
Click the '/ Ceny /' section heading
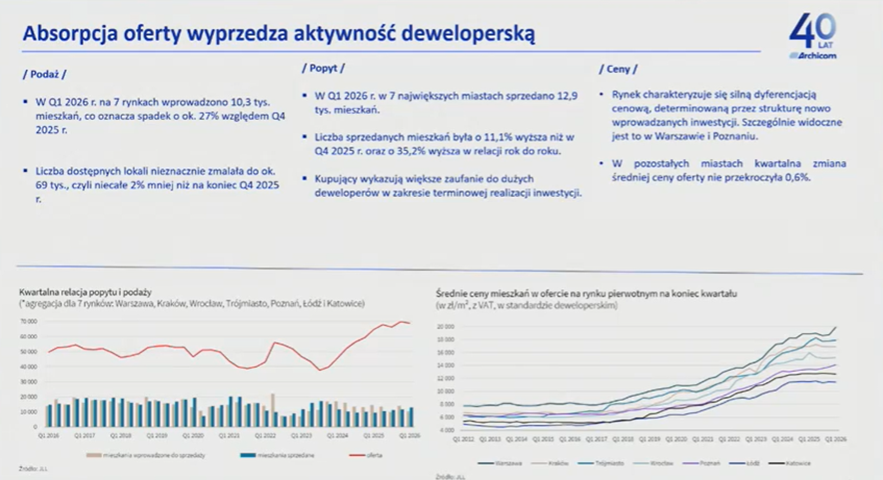618,69
